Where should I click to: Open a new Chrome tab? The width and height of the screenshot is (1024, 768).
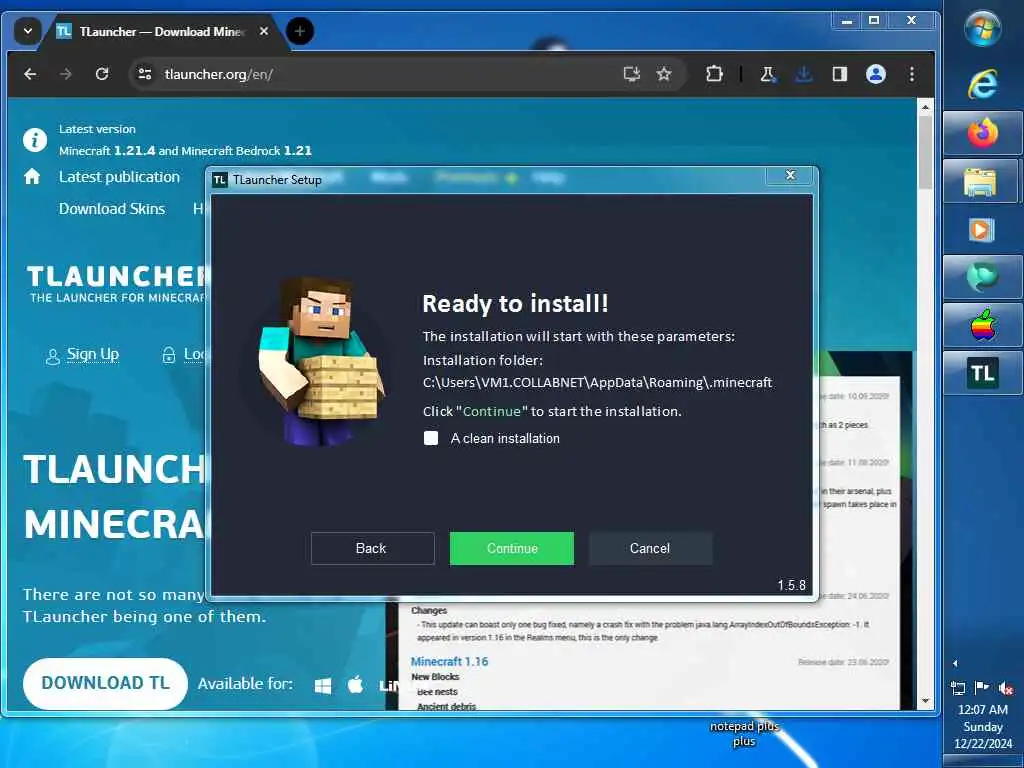(x=300, y=31)
